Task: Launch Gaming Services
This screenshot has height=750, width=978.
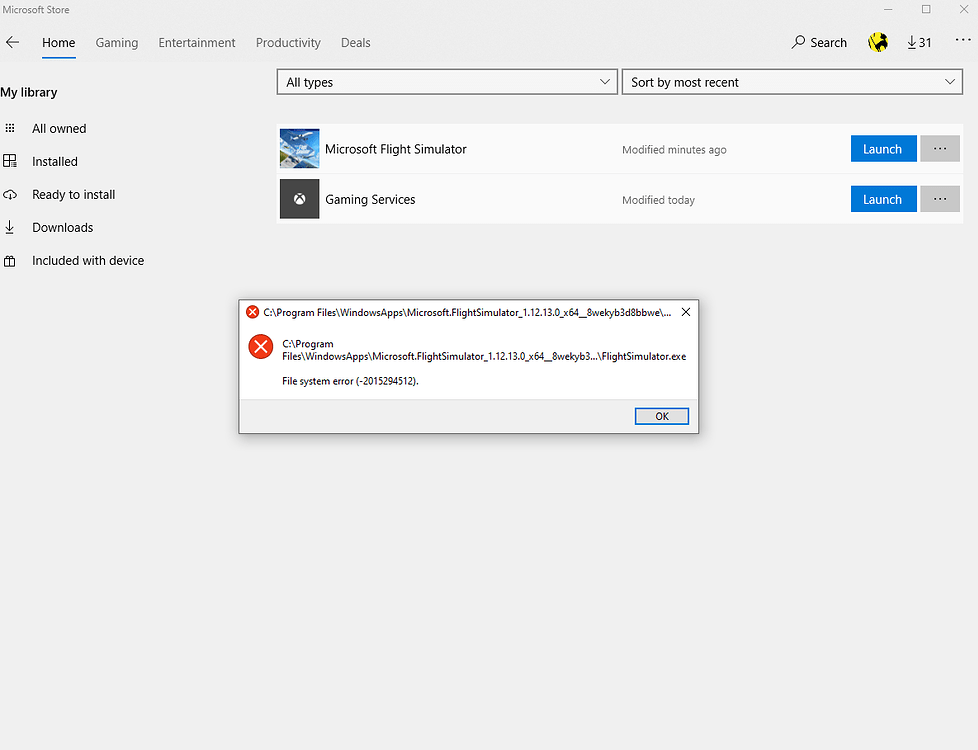Action: [x=882, y=199]
